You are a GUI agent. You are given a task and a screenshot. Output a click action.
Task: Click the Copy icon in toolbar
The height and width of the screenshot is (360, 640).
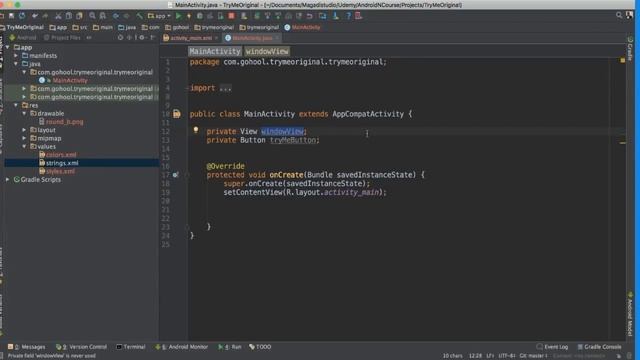click(x=69, y=16)
